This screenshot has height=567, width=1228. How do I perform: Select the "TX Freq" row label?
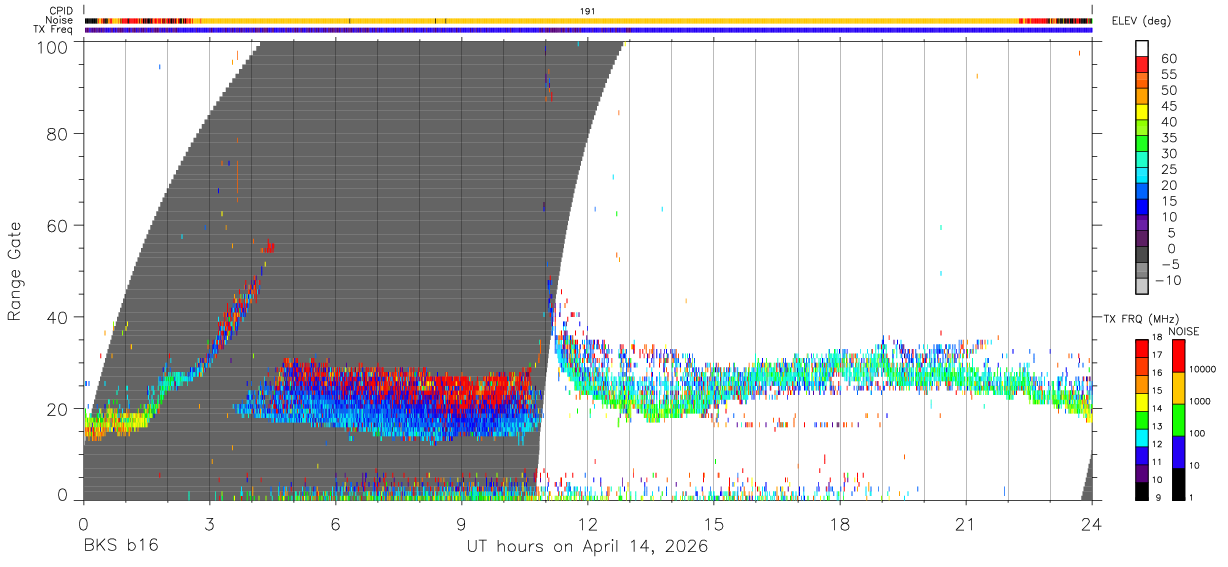(x=53, y=30)
